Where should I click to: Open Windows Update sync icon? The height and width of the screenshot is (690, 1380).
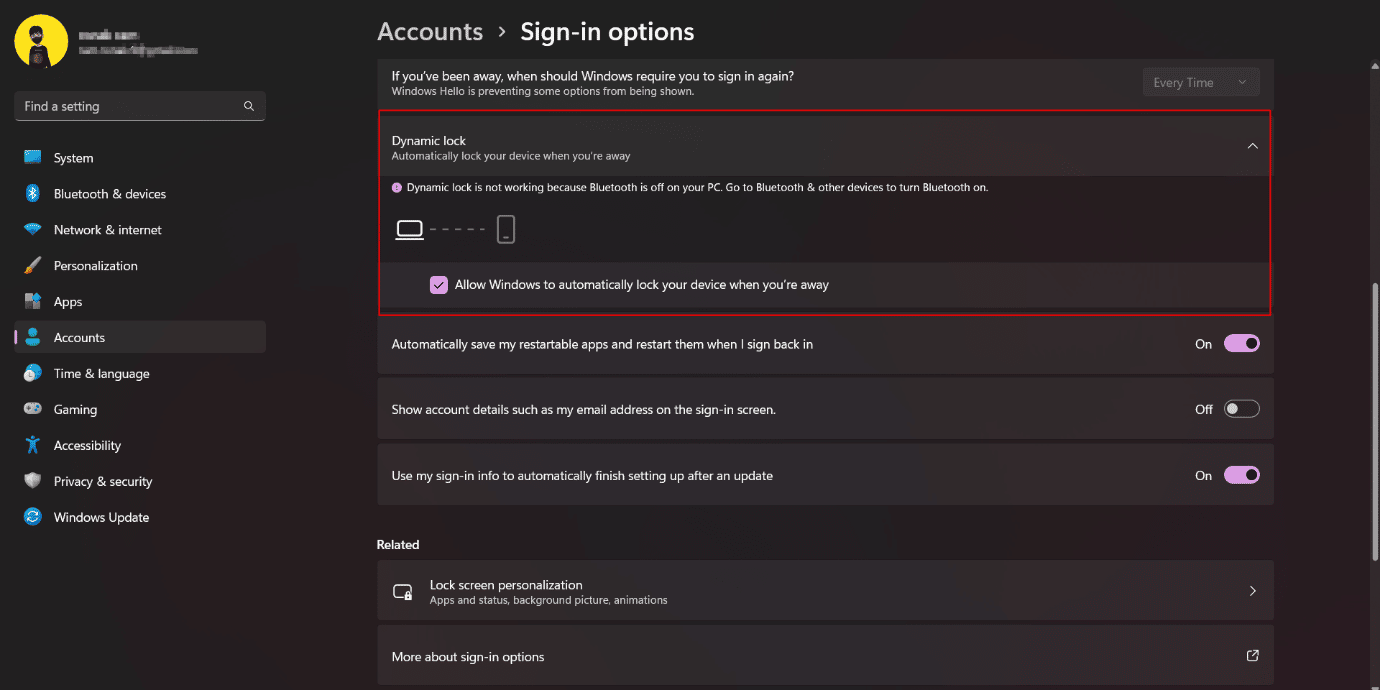pyautogui.click(x=33, y=518)
